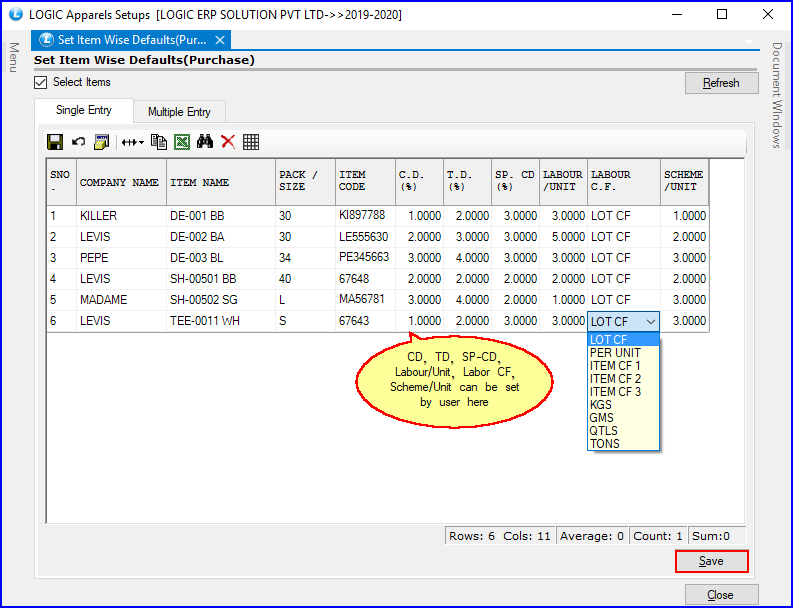The height and width of the screenshot is (608, 793).
Task: Toggle the Select Items checkbox
Action: click(40, 82)
